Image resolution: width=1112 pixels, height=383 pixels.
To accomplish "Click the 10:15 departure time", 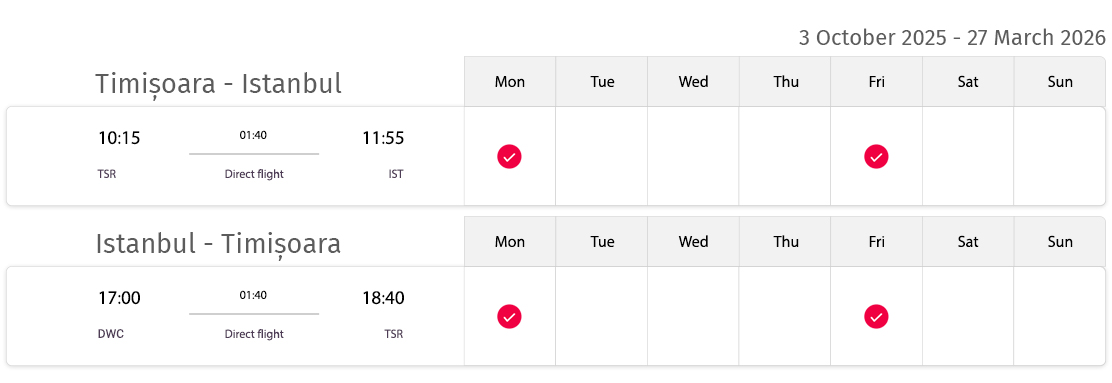I will tap(119, 138).
